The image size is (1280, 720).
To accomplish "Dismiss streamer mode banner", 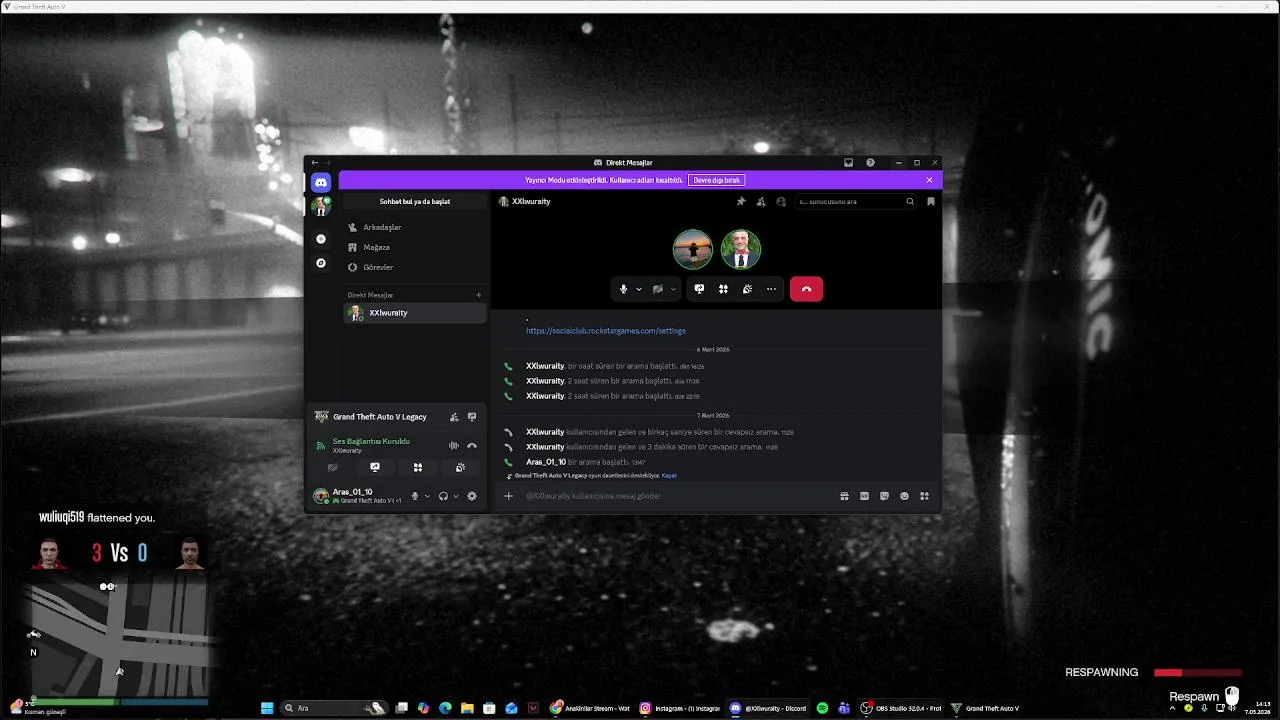I will coord(929,180).
